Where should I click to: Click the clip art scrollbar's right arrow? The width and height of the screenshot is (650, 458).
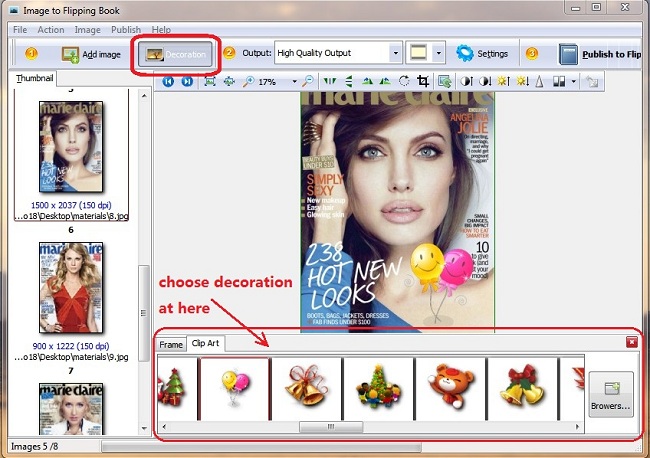[577, 426]
